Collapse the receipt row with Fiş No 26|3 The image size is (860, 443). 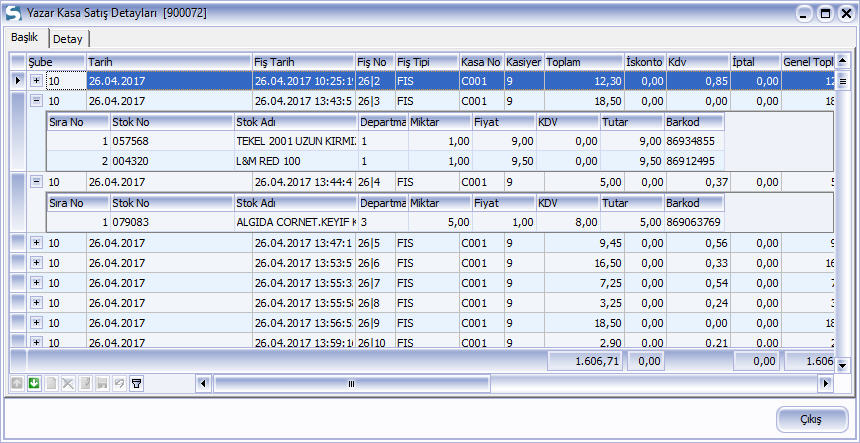click(37, 101)
